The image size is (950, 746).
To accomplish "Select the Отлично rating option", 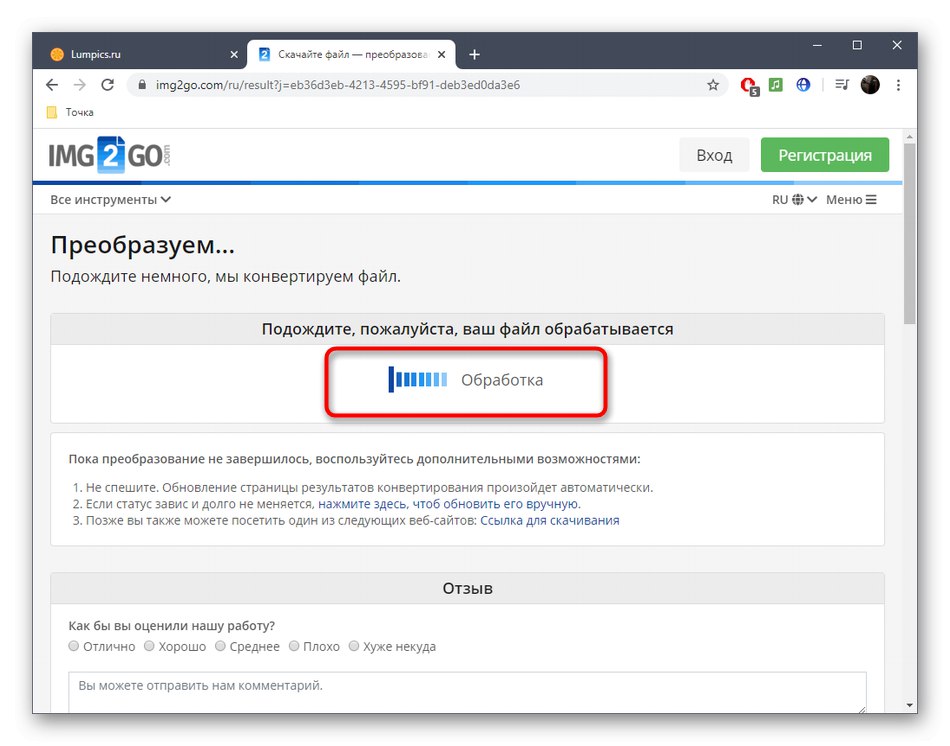I will point(73,646).
